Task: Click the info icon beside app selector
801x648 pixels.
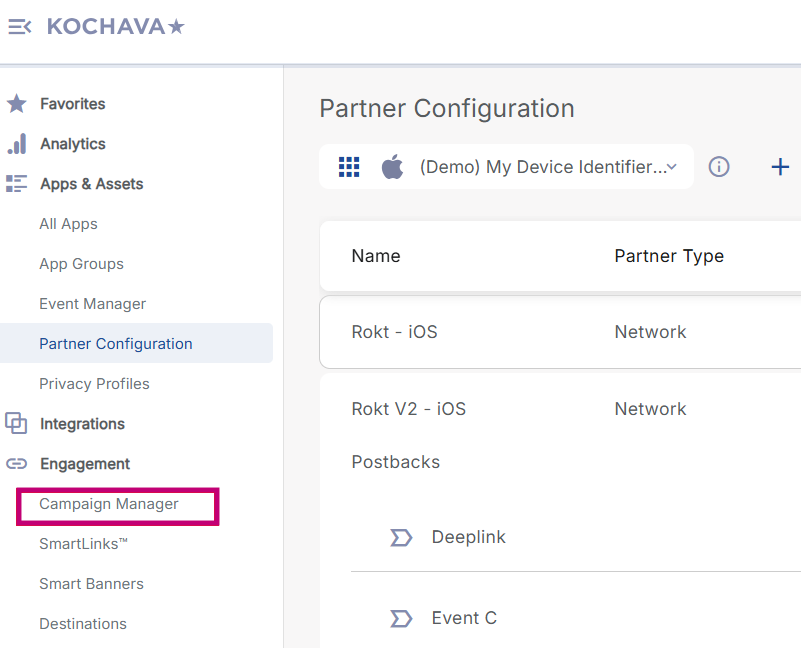Action: [719, 167]
